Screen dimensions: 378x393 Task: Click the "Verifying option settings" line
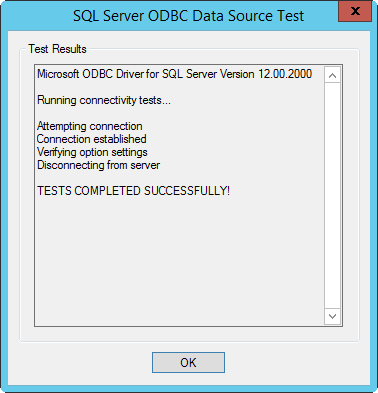[x=92, y=152]
